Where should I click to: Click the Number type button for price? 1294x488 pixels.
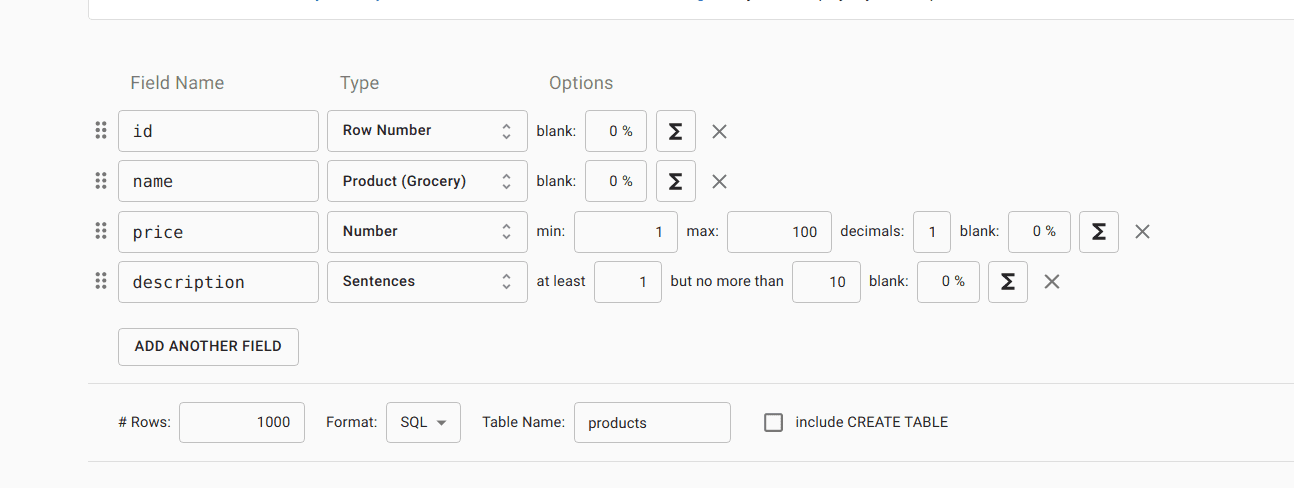(x=427, y=232)
